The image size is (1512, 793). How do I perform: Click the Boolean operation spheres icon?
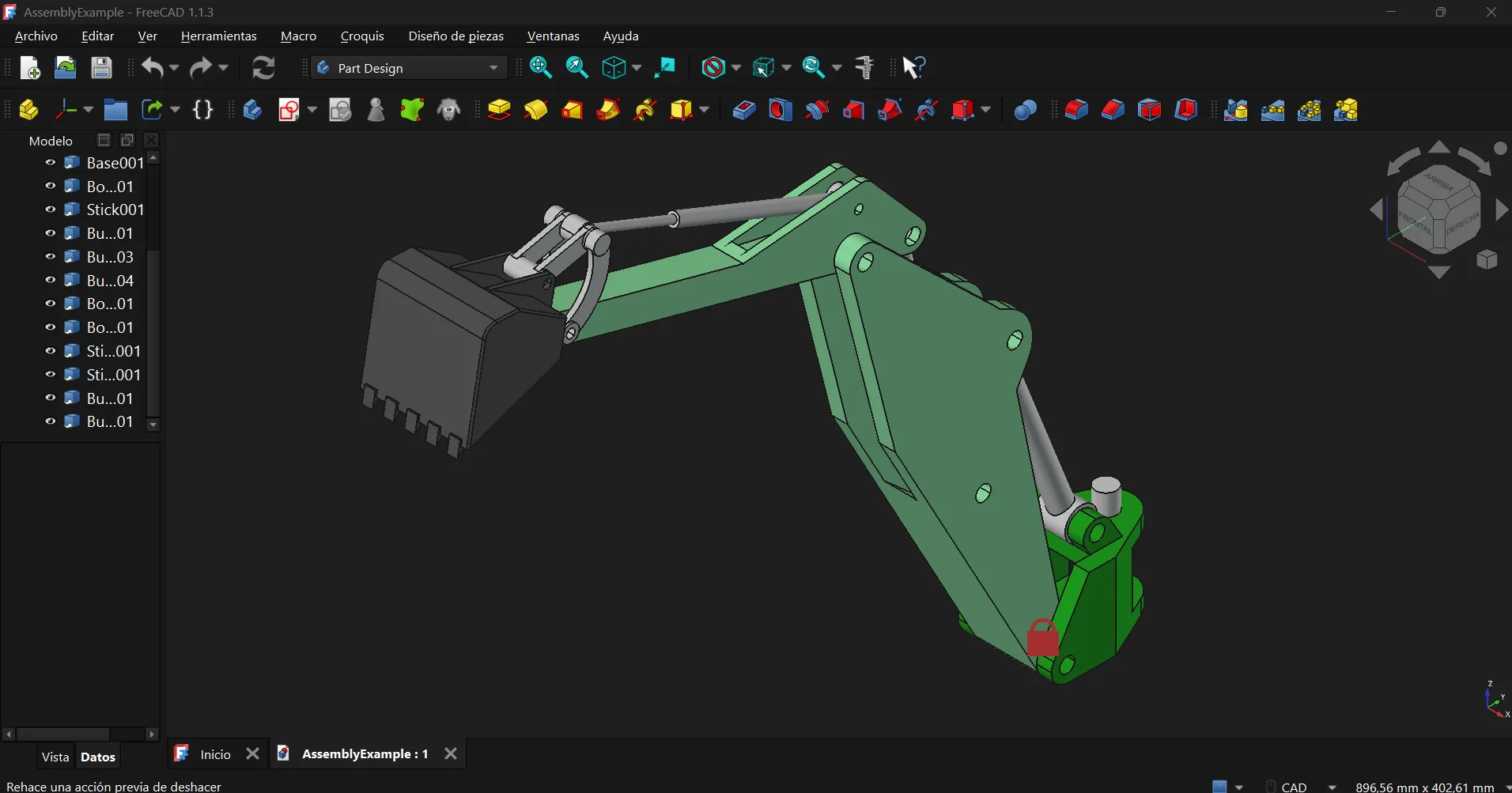click(1025, 110)
